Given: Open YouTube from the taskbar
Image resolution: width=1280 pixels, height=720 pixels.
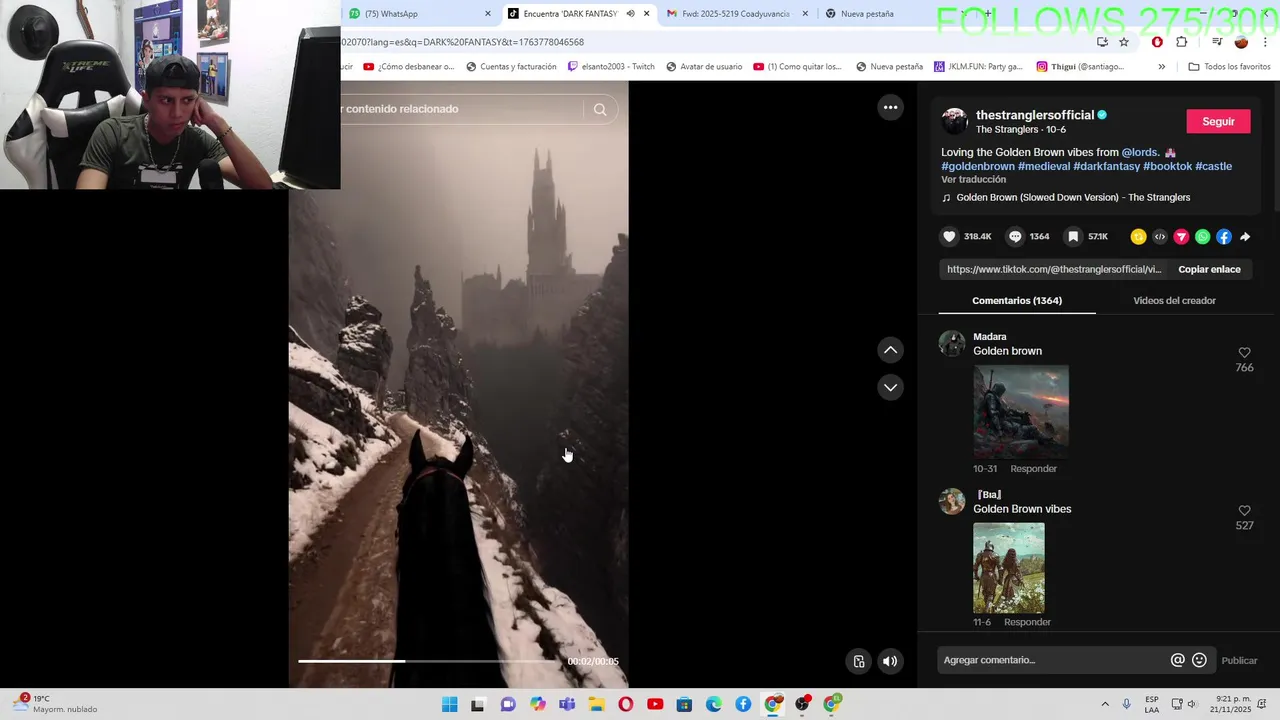Looking at the screenshot, I should pos(655,705).
